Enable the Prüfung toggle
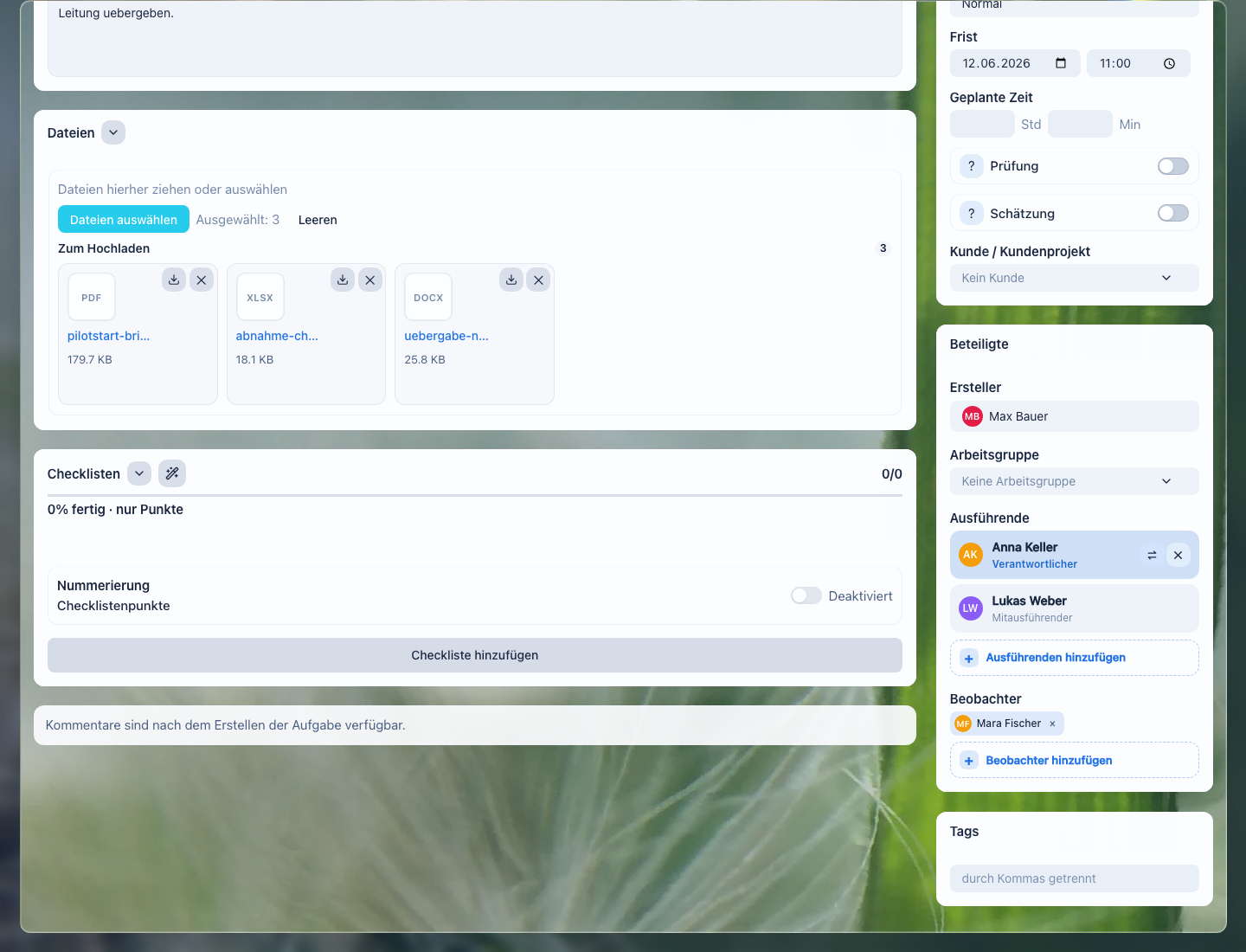 pyautogui.click(x=1173, y=166)
